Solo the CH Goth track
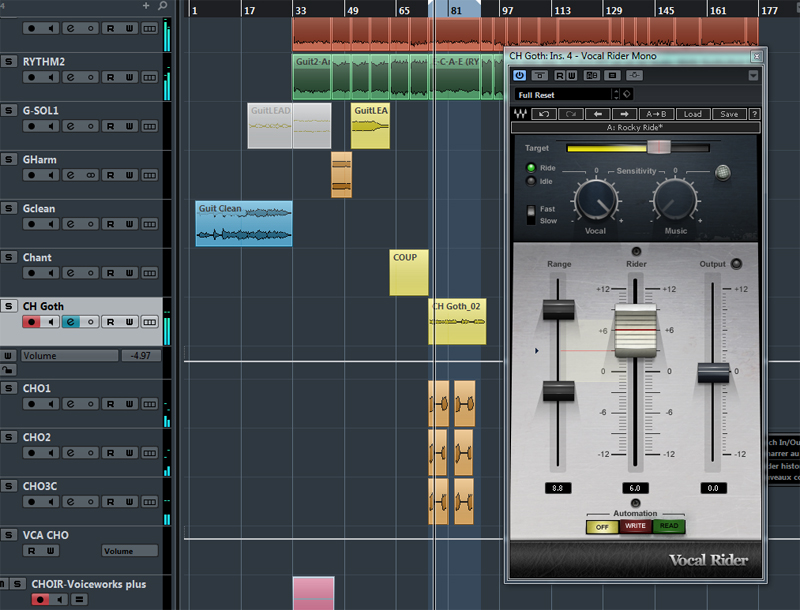The width and height of the screenshot is (800, 610). [x=7, y=306]
